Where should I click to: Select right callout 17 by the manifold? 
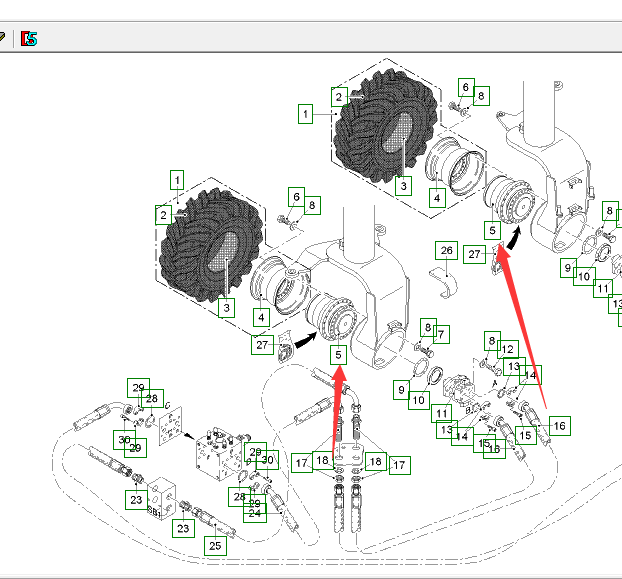[x=399, y=465]
